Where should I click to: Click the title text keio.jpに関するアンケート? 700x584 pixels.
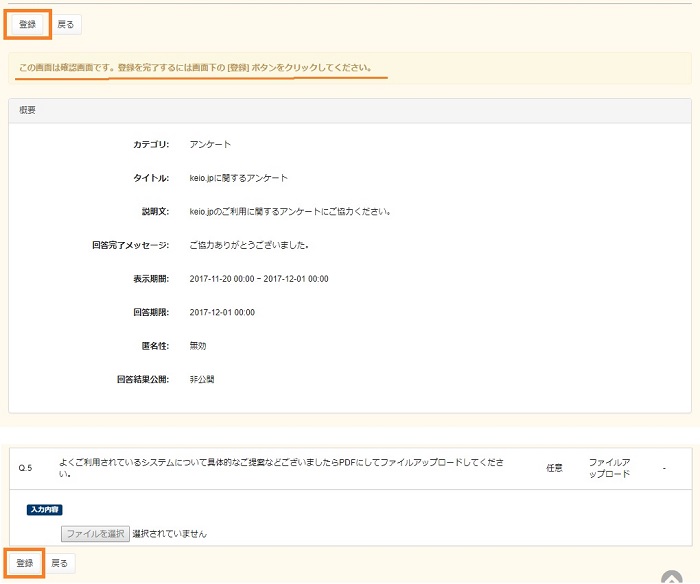(238, 178)
